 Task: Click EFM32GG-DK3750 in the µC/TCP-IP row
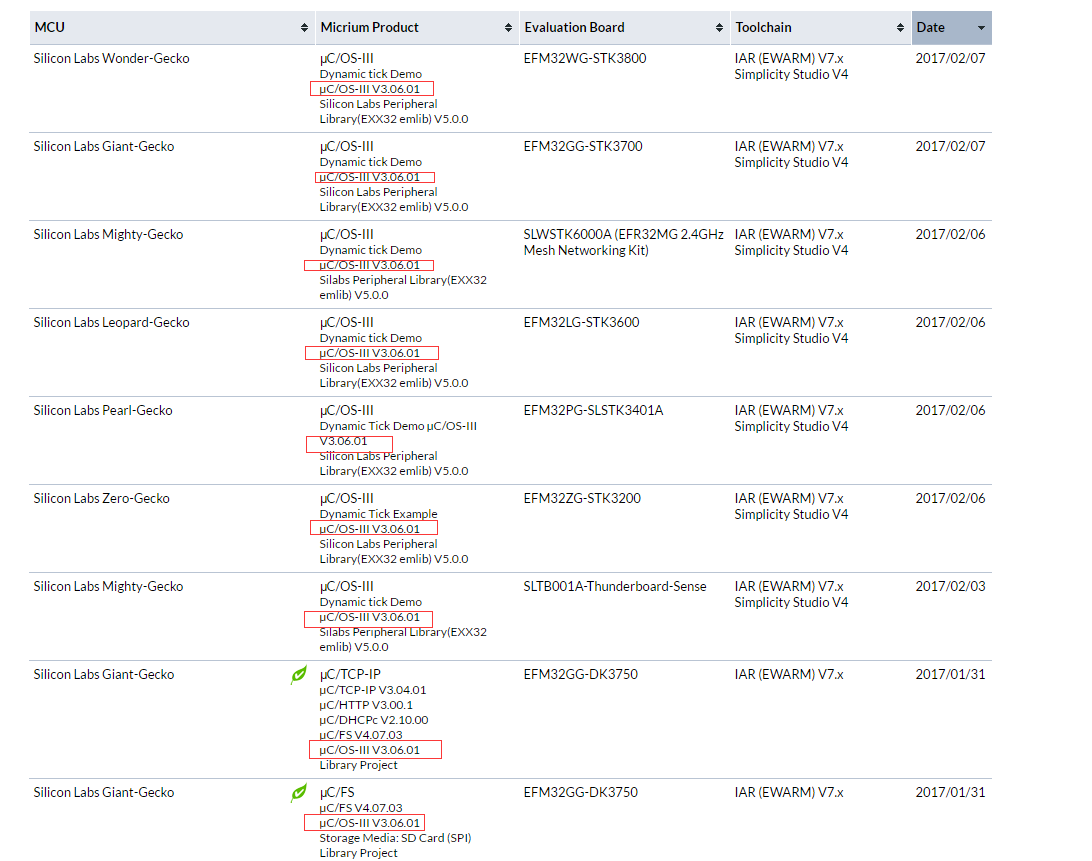click(x=581, y=674)
